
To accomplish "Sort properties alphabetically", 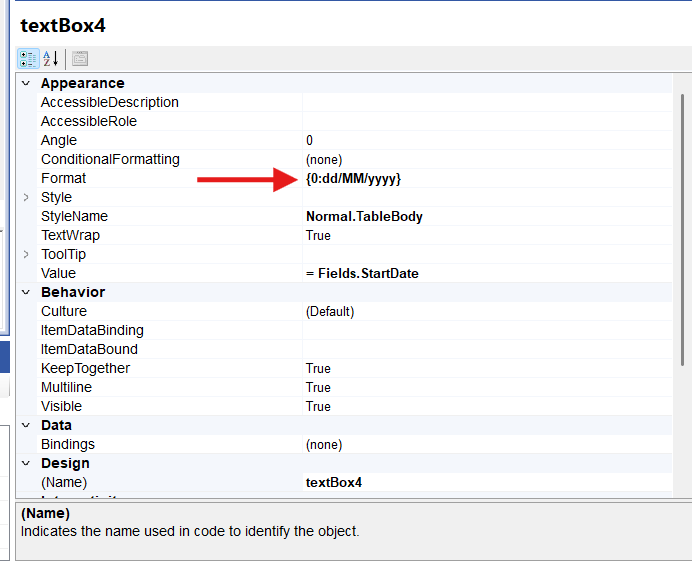I will [x=51, y=59].
